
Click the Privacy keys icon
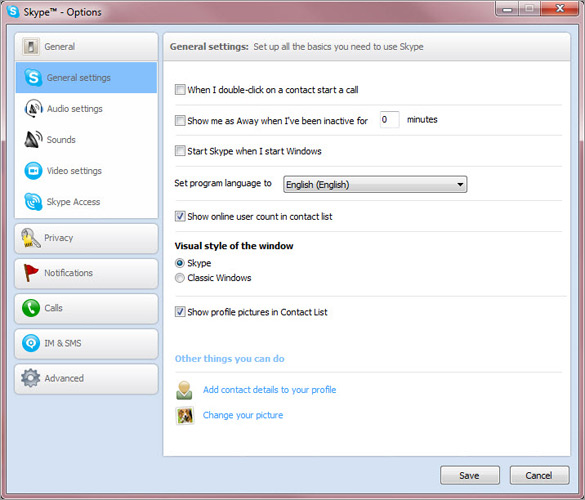31,238
